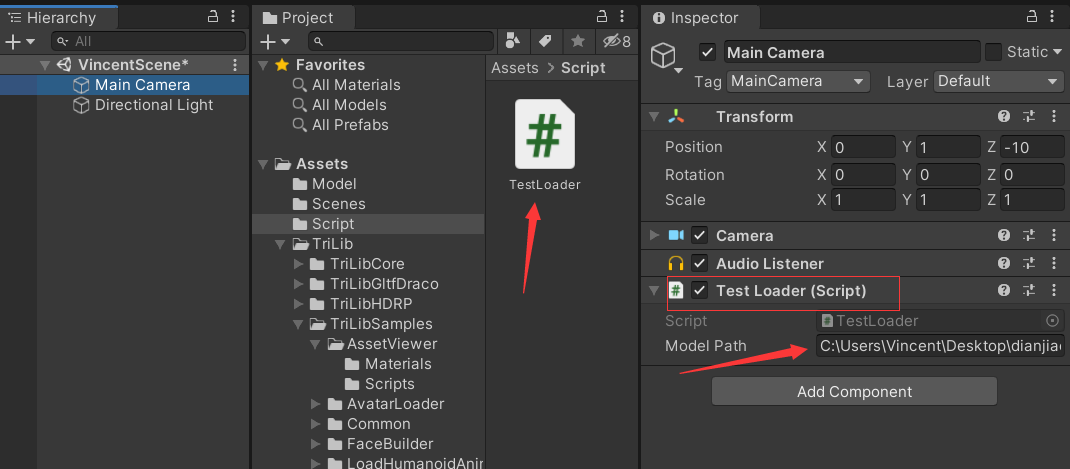This screenshot has height=469, width=1070.
Task: Open the Test Loader script kebab menu
Action: tap(1054, 290)
